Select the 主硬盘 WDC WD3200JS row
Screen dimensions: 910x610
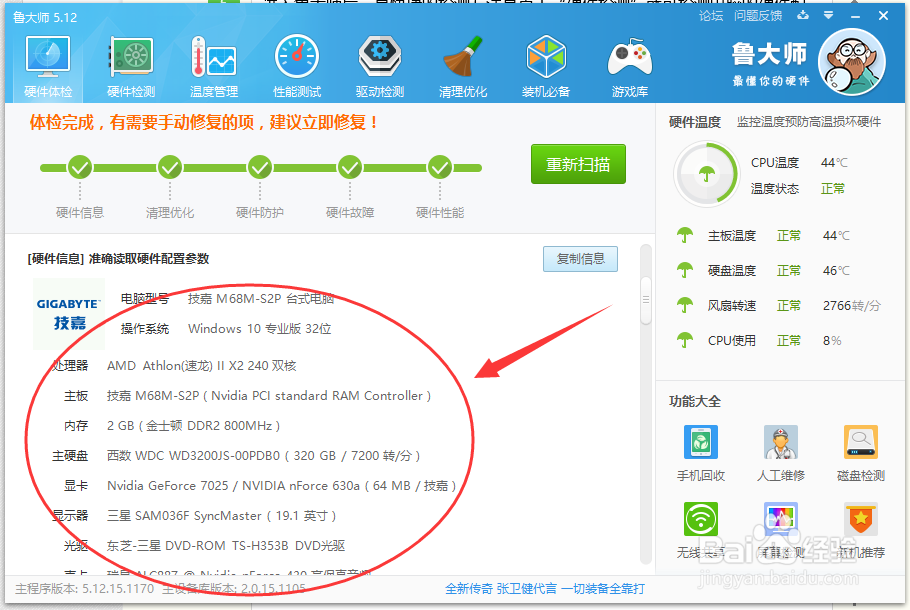pyautogui.click(x=236, y=456)
